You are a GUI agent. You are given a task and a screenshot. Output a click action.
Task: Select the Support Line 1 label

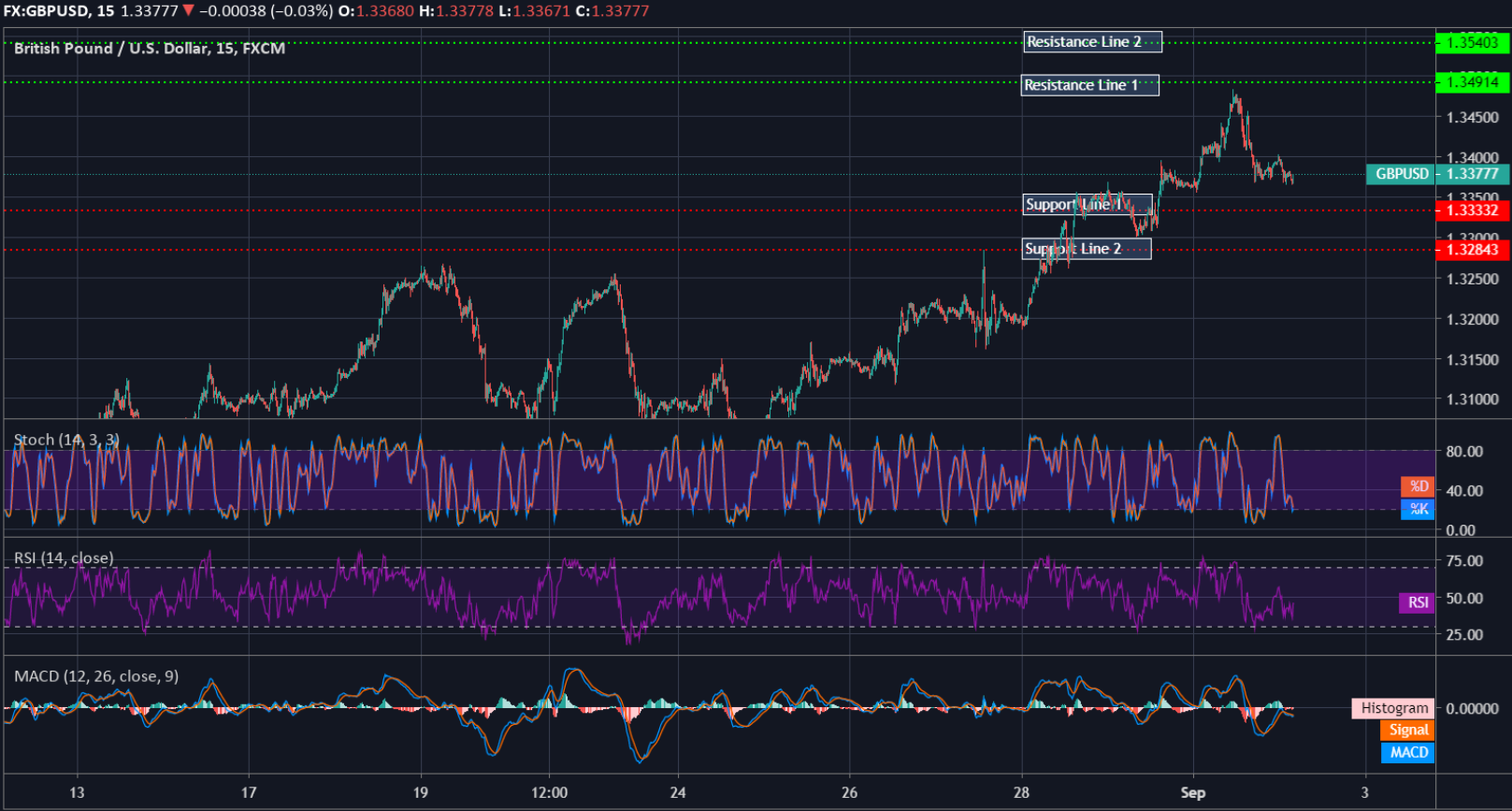pyautogui.click(x=1088, y=205)
